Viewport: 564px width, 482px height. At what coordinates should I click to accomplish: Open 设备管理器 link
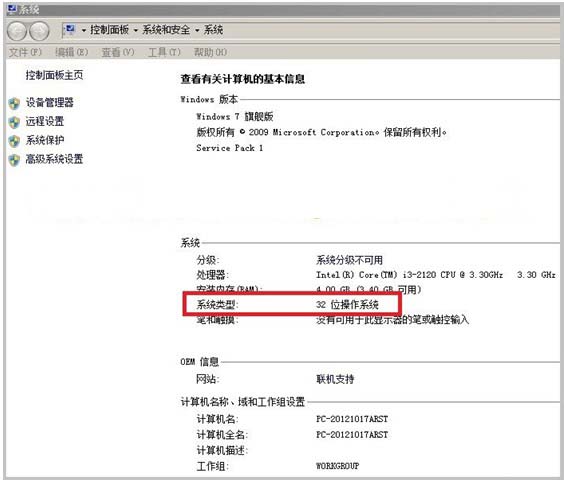tap(50, 103)
